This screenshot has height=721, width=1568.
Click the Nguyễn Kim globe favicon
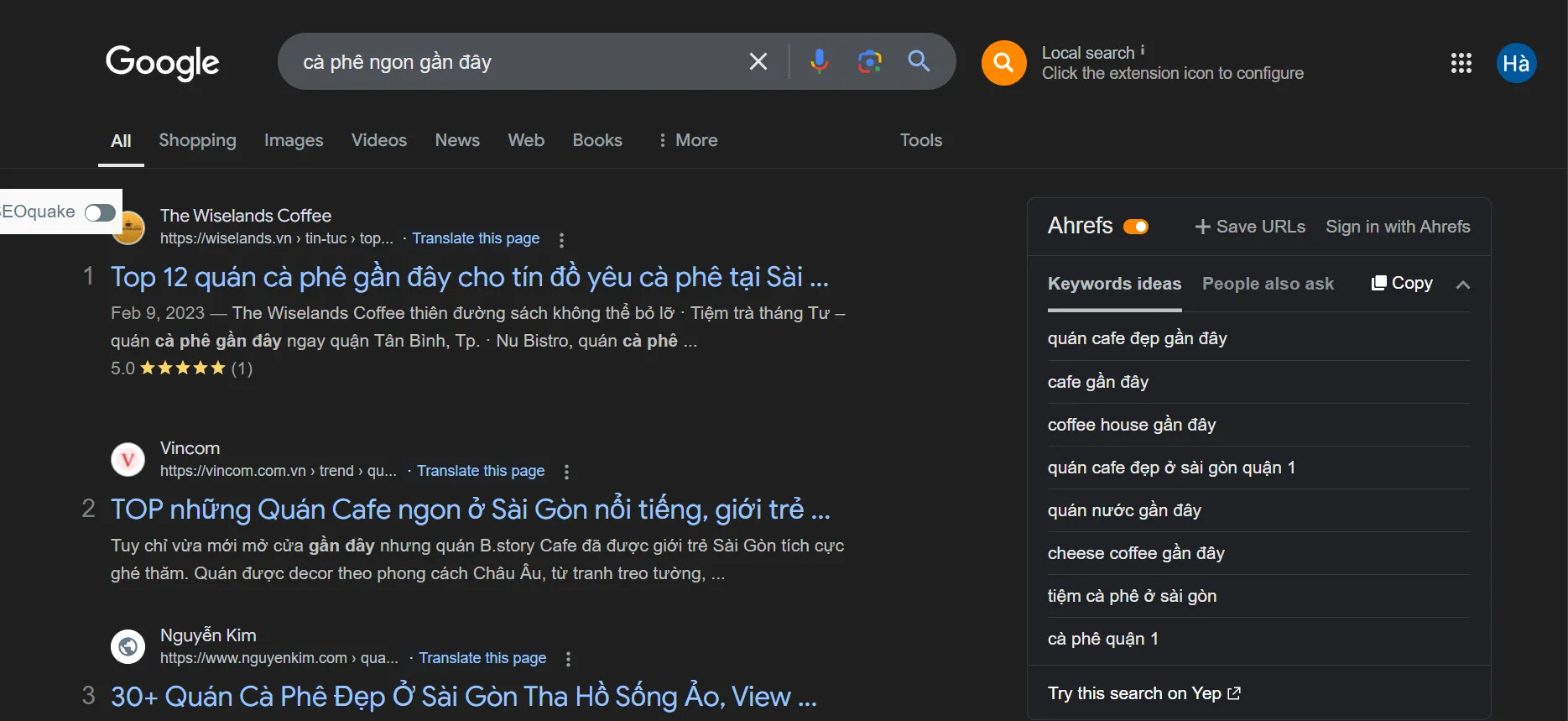(128, 646)
